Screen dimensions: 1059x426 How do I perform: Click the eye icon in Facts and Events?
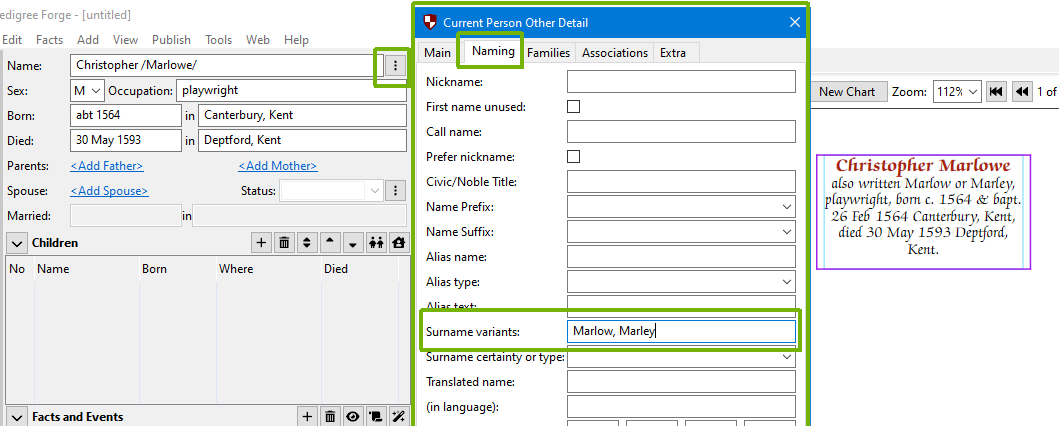click(x=352, y=417)
